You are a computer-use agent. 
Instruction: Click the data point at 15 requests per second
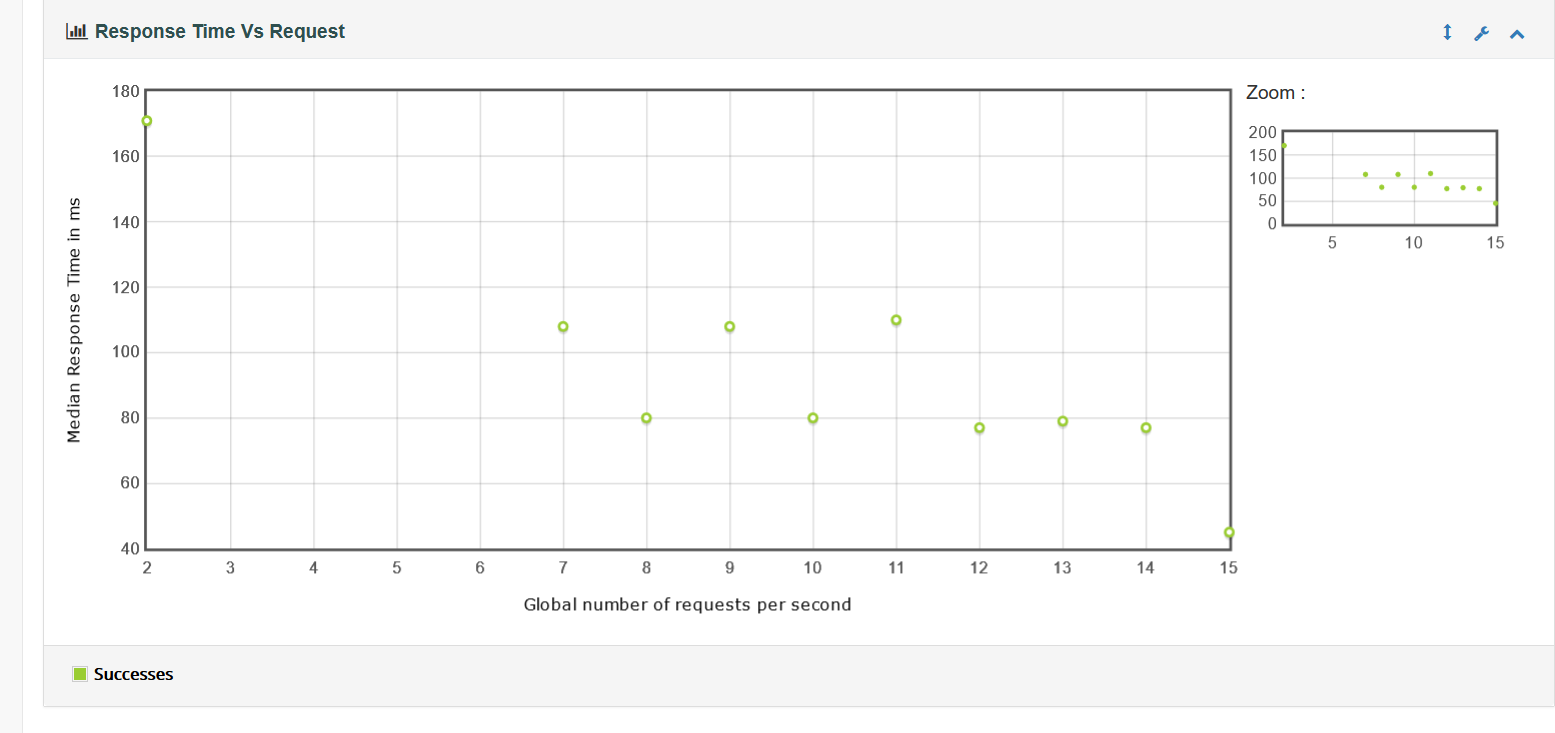1229,533
